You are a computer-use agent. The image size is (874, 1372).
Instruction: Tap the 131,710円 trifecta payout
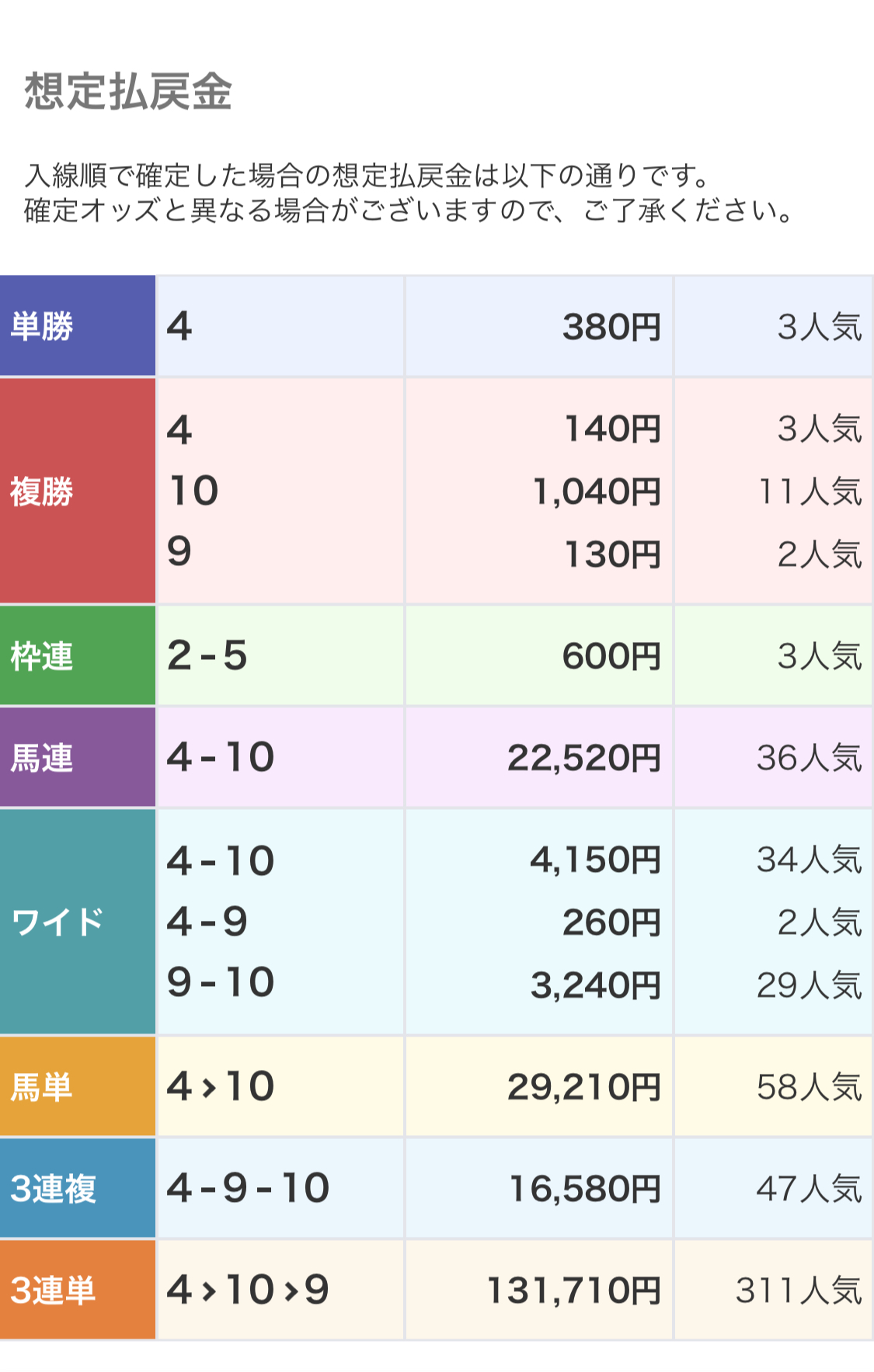pos(573,1290)
